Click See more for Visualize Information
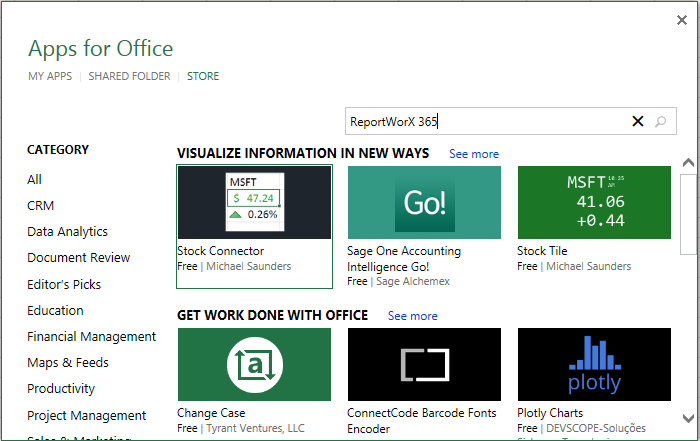The width and height of the screenshot is (700, 441). 474,154
